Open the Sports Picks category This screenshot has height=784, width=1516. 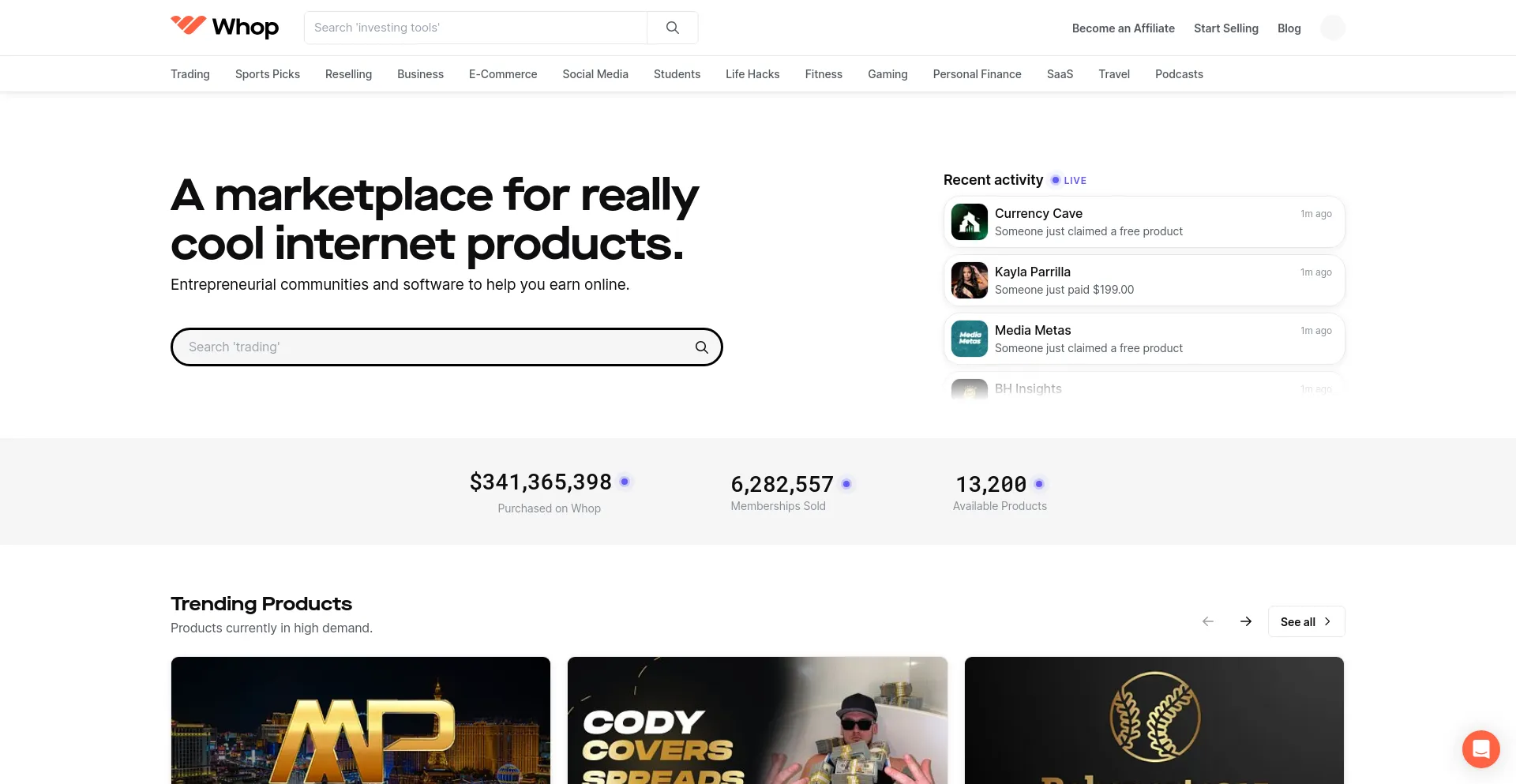tap(268, 74)
